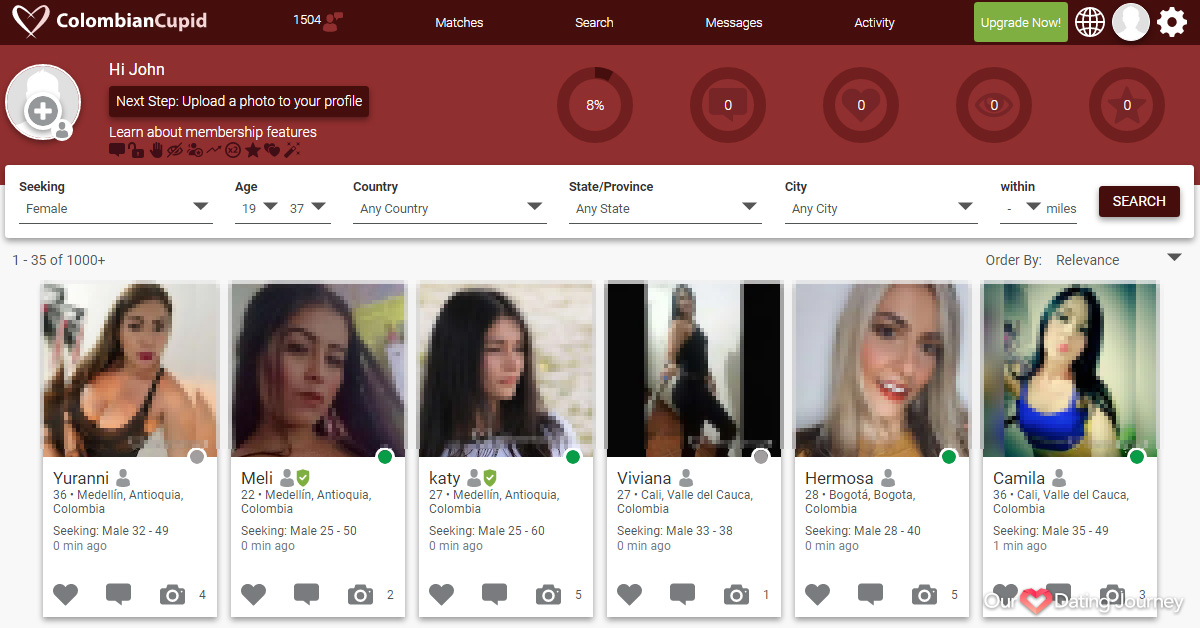Open the settings gear icon
The image size is (1200, 628).
[1172, 21]
